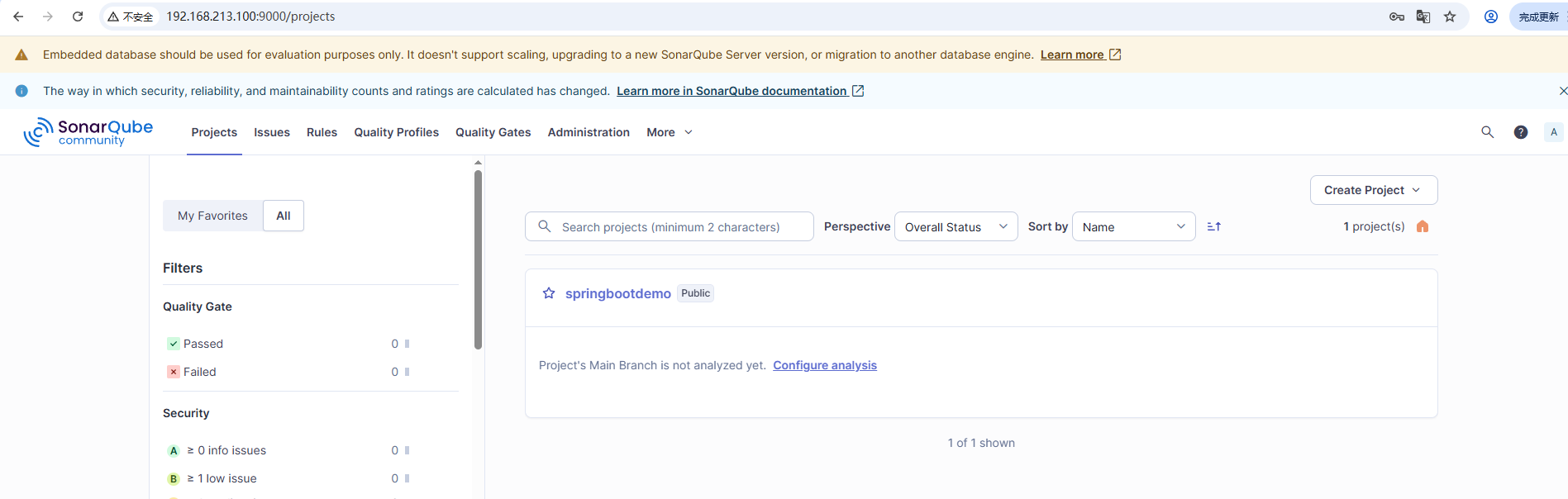Click the browser bookmark star icon
This screenshot has width=1568, height=499.
pos(1450,17)
